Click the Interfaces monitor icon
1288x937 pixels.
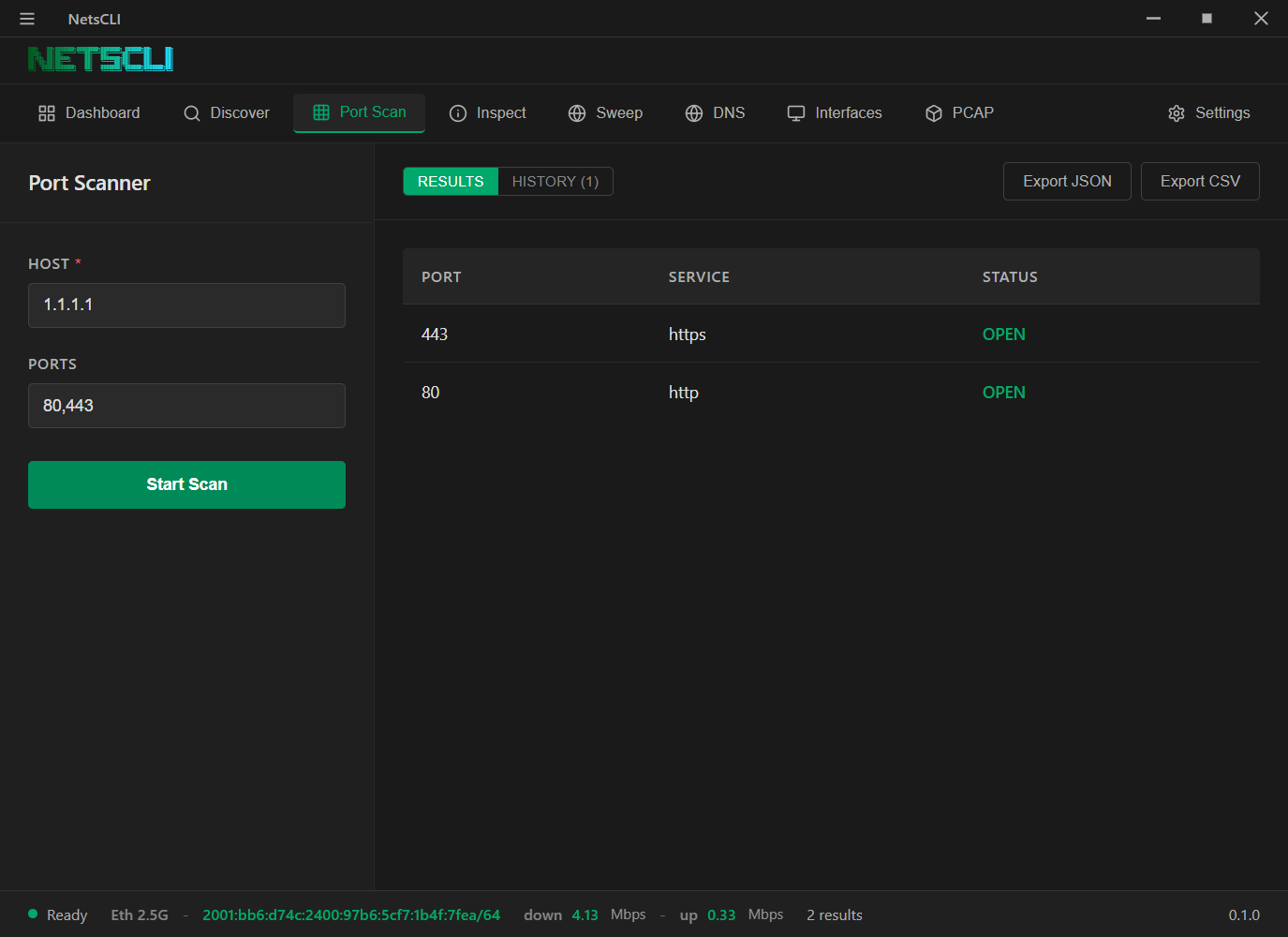pyautogui.click(x=796, y=112)
